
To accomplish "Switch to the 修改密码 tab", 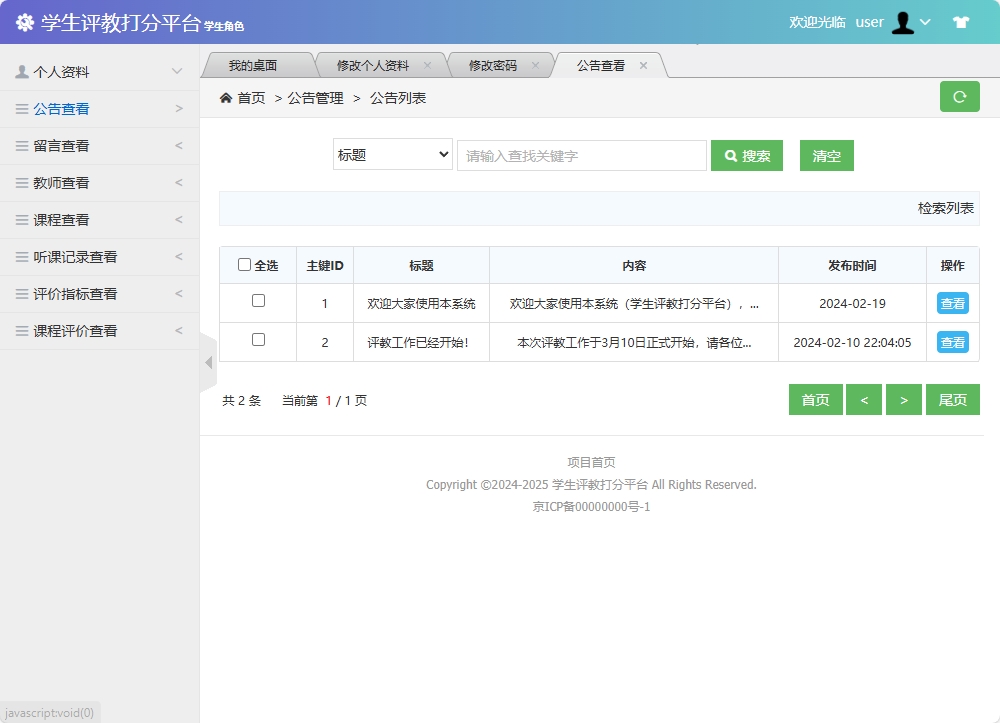I will [495, 64].
